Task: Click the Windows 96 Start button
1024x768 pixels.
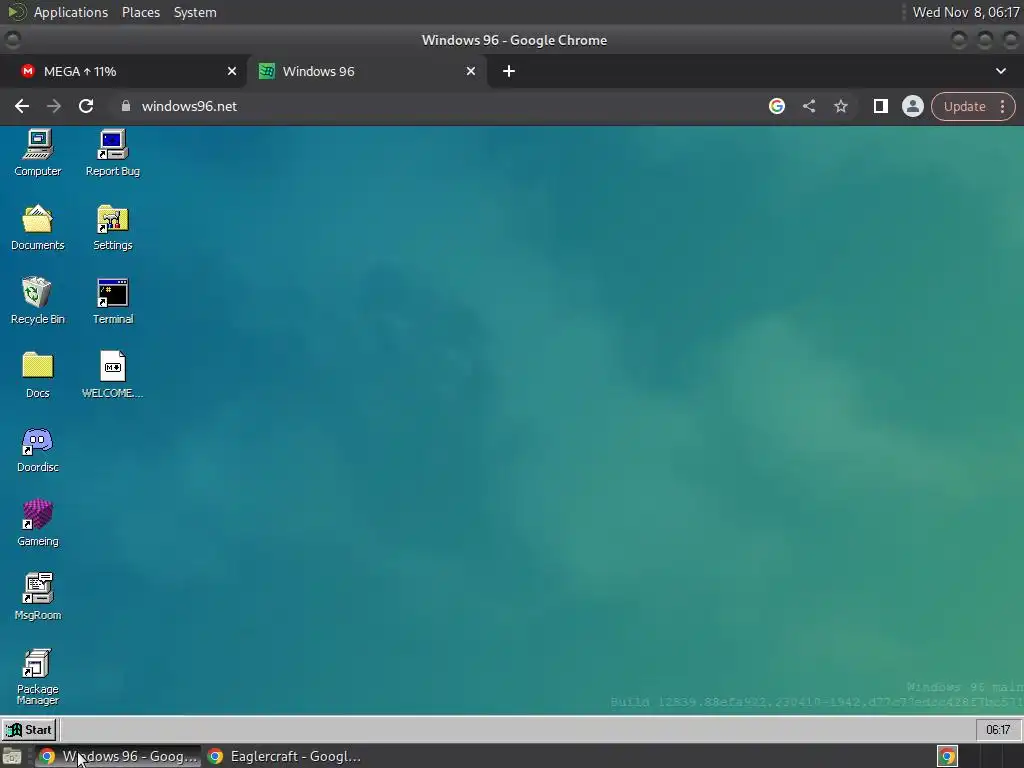Action: point(29,729)
